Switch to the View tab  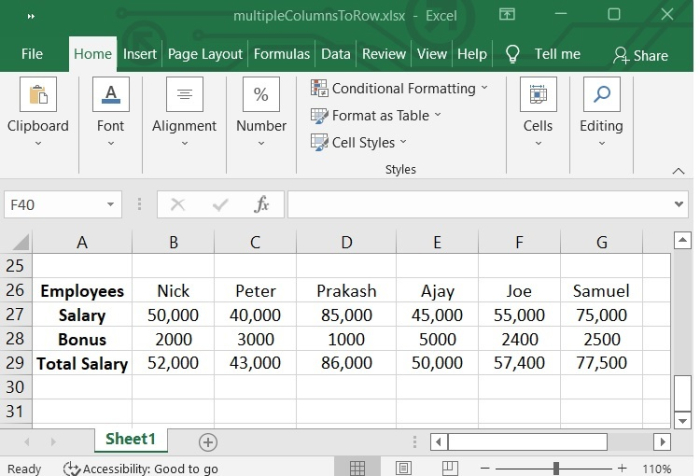point(432,54)
